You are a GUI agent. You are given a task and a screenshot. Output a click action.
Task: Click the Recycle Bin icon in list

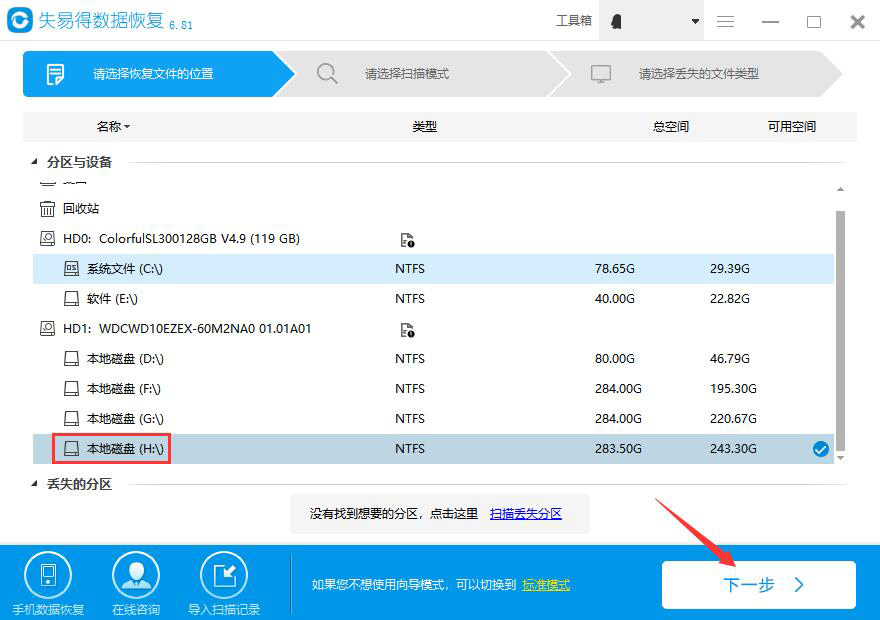coord(48,209)
